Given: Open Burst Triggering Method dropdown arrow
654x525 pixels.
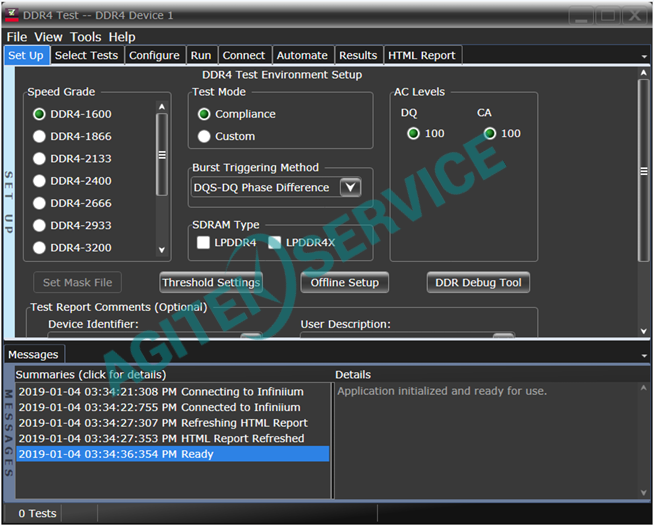Looking at the screenshot, I should point(350,187).
